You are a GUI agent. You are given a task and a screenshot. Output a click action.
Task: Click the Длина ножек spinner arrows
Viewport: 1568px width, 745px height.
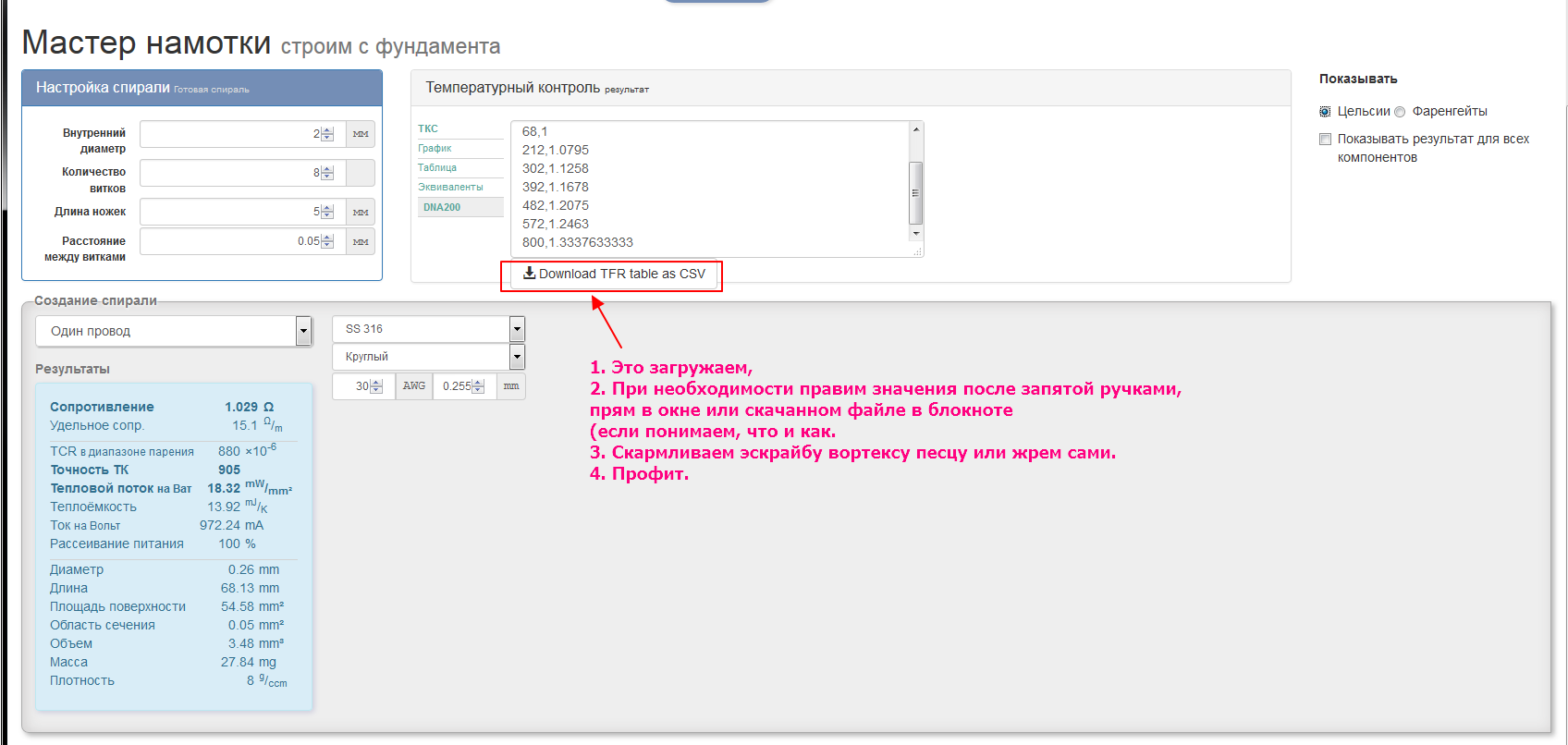327,212
